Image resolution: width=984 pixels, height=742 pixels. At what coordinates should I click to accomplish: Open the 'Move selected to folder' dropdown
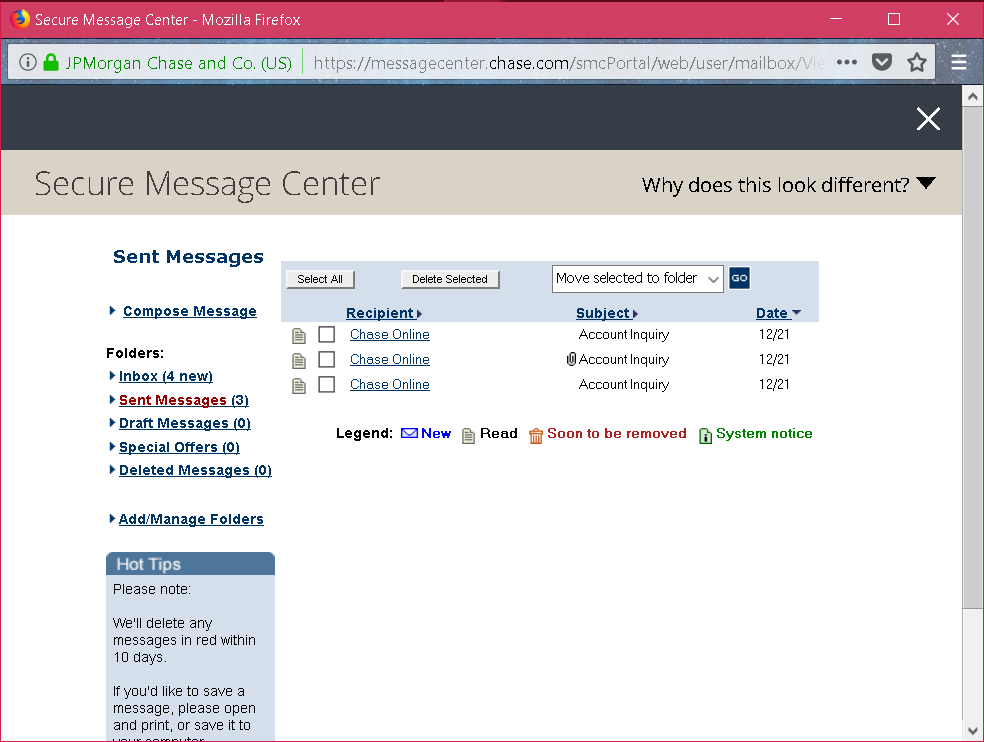tap(638, 279)
